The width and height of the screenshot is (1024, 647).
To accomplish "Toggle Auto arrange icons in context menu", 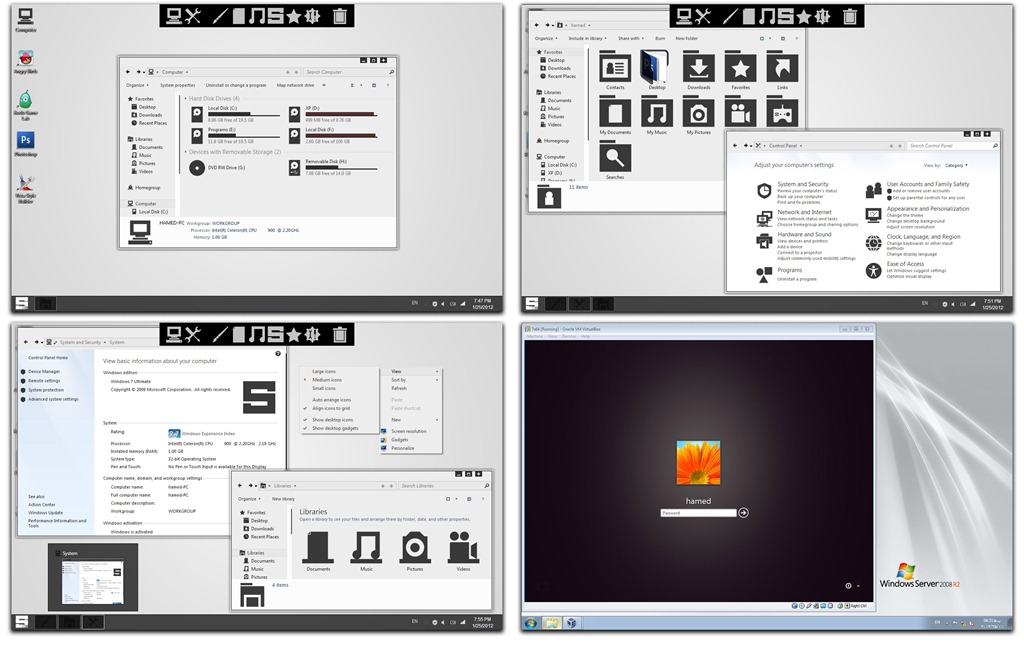I will (x=331, y=400).
